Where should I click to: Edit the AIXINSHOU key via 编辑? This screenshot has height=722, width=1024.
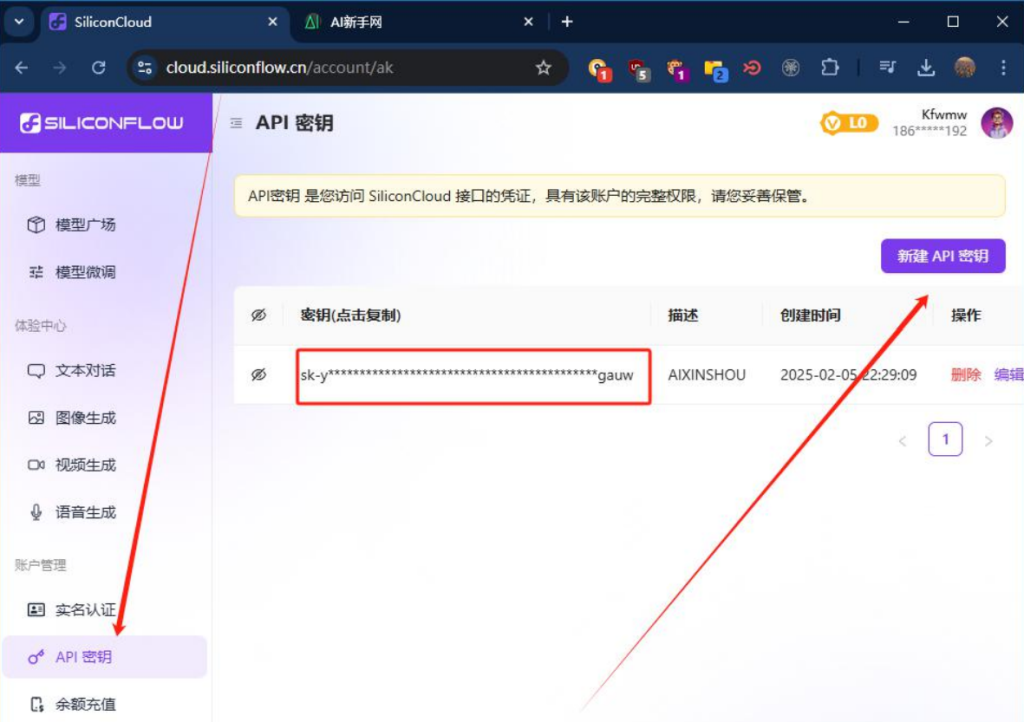[1008, 375]
